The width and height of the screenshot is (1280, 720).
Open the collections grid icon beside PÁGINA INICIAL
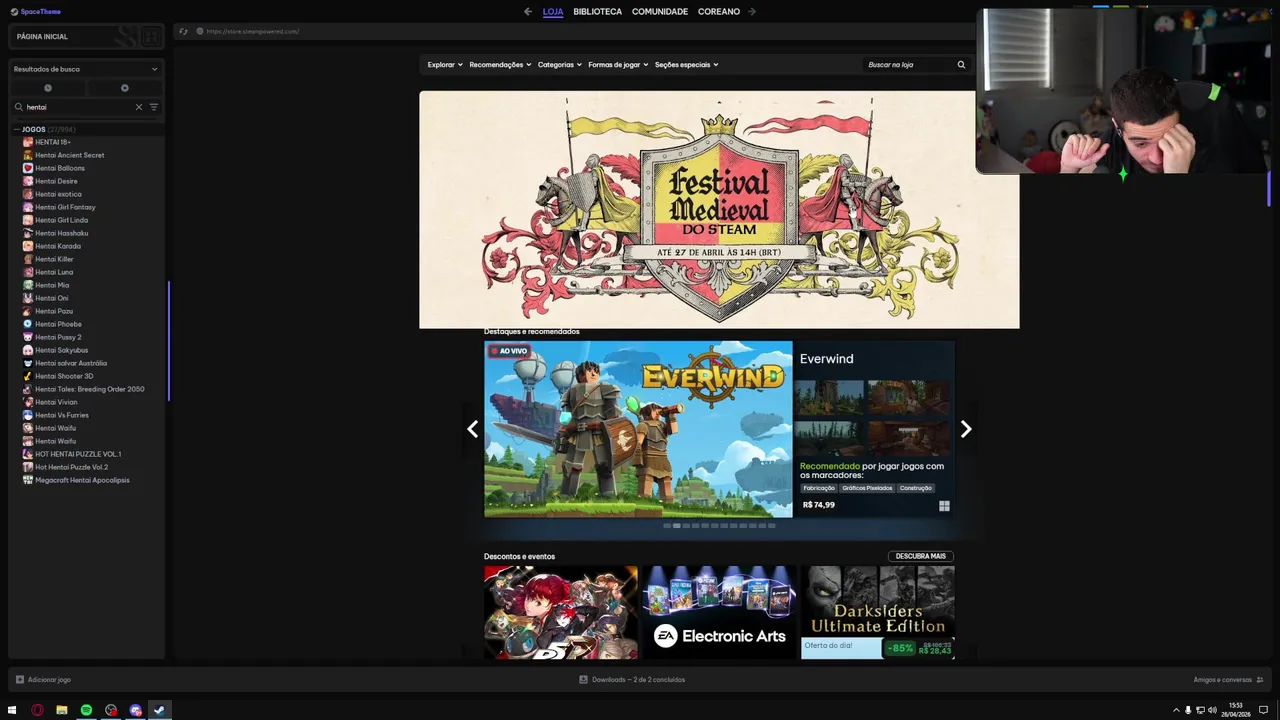pyautogui.click(x=150, y=37)
